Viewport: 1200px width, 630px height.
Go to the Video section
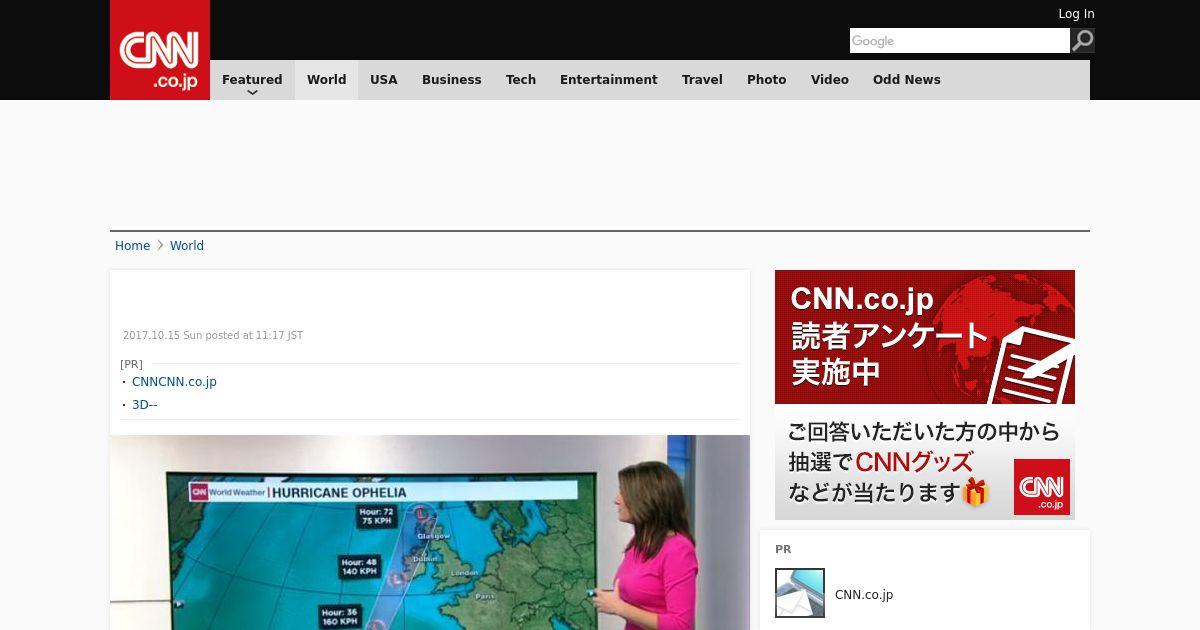coord(830,80)
